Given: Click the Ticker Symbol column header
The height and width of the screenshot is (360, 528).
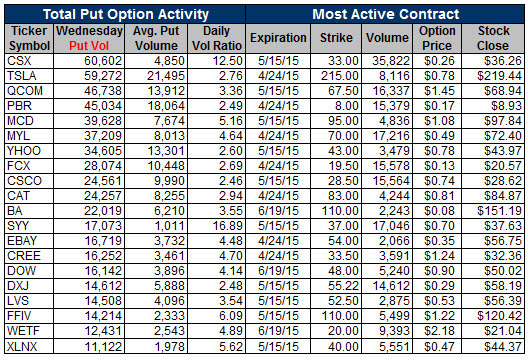Looking at the screenshot, I should click(x=29, y=38).
